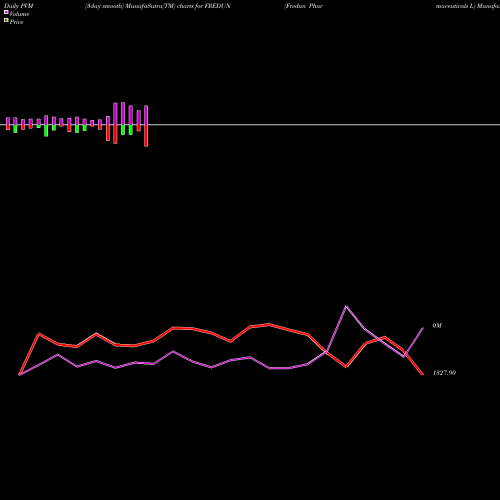Click the end point of the red price line
The height and width of the screenshot is (500, 500).
coord(423,374)
